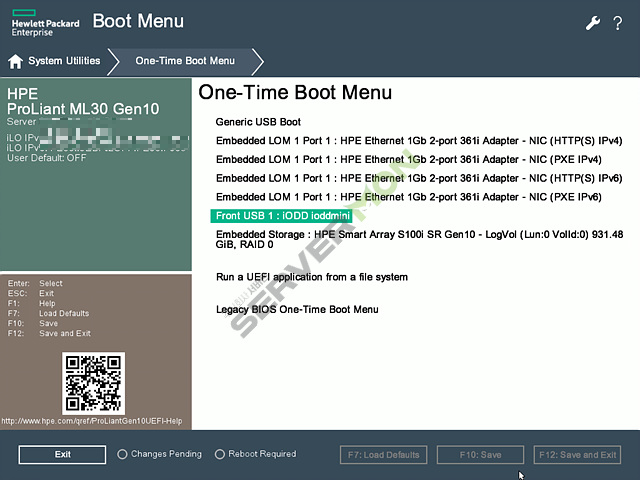640x480 pixels.
Task: Select Embedded LOM NIC (PXE IPv6) entry
Action: (409, 197)
